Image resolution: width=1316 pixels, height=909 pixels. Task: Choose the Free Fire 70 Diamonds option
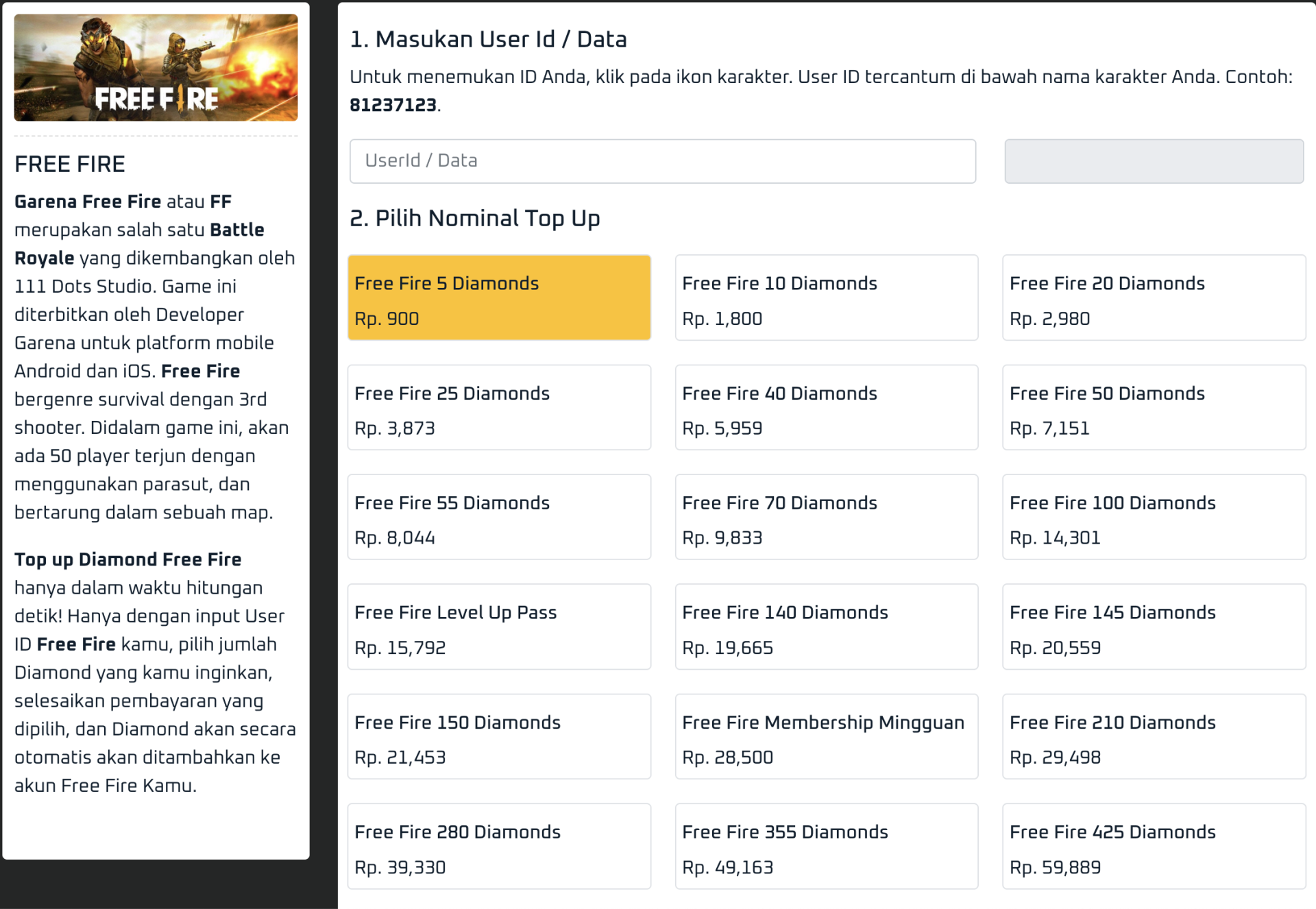pos(826,517)
